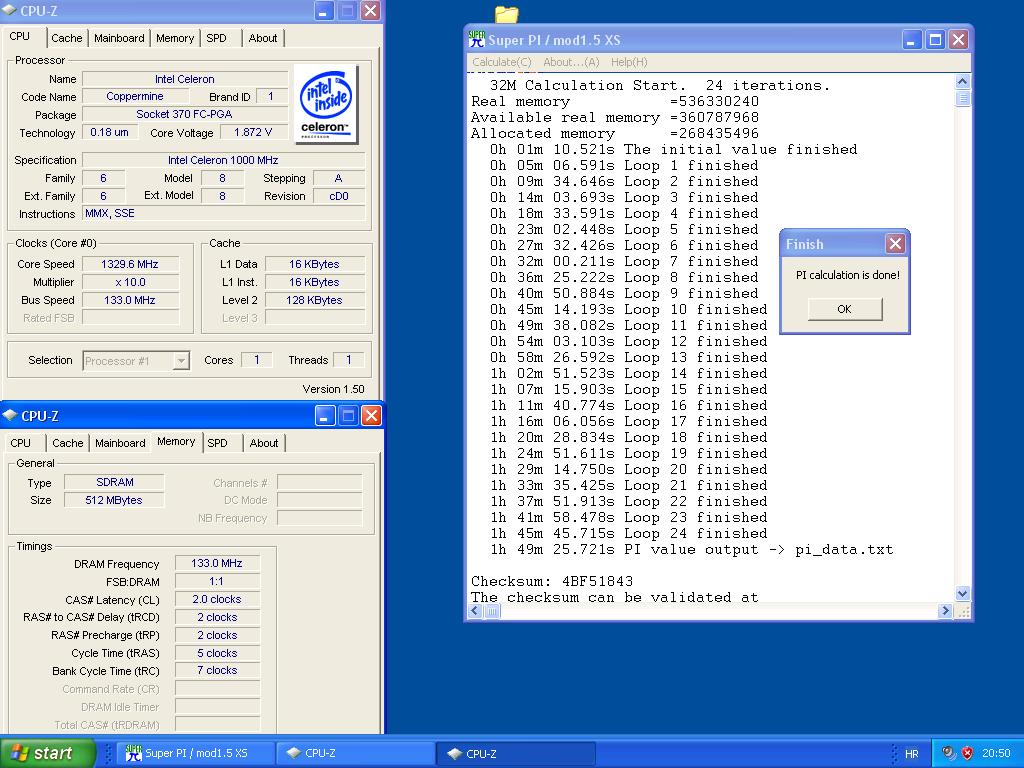
Task: Click the memory Size value 512 MBytes
Action: [x=114, y=500]
